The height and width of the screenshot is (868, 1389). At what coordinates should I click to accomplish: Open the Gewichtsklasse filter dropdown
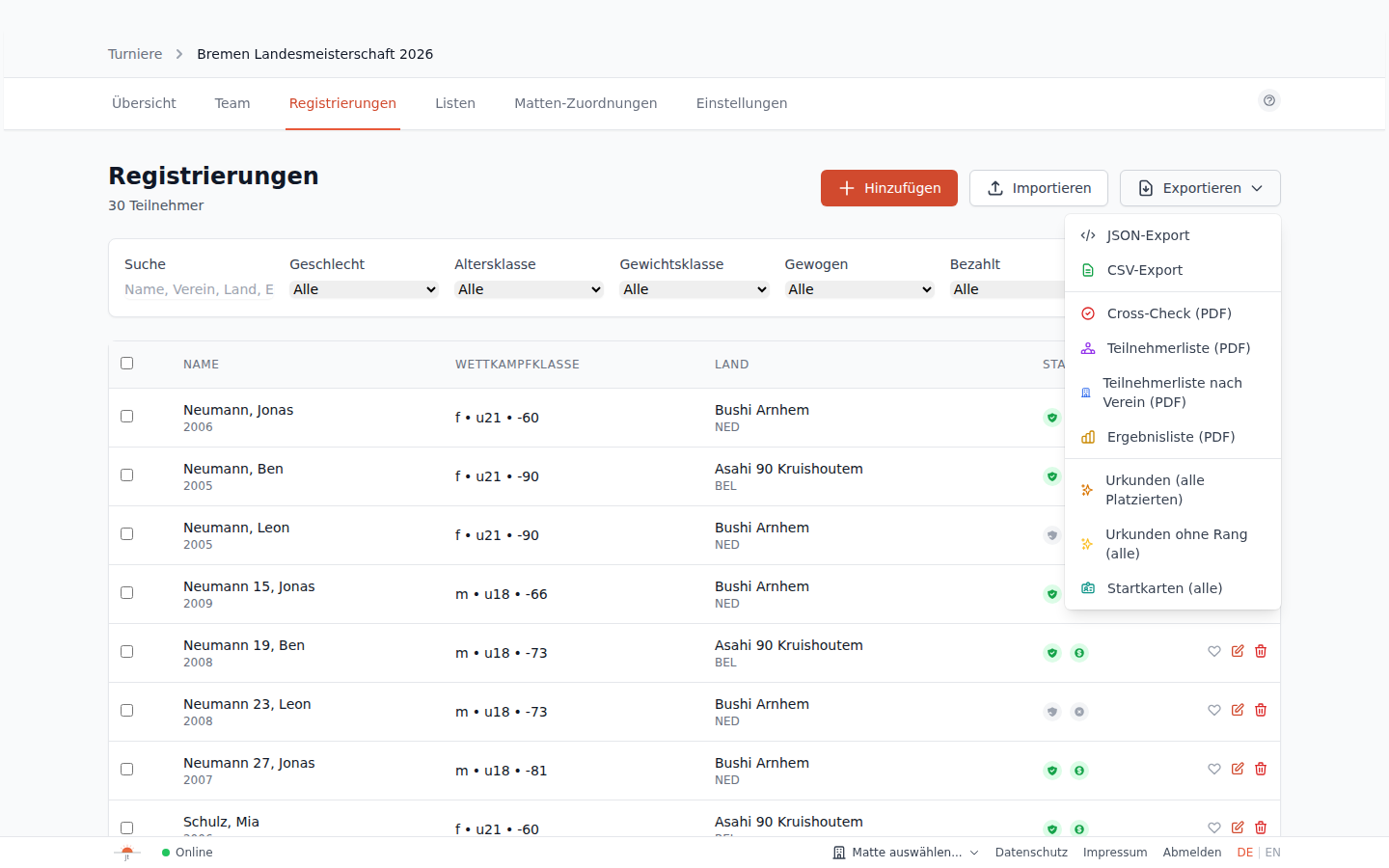[x=694, y=289]
